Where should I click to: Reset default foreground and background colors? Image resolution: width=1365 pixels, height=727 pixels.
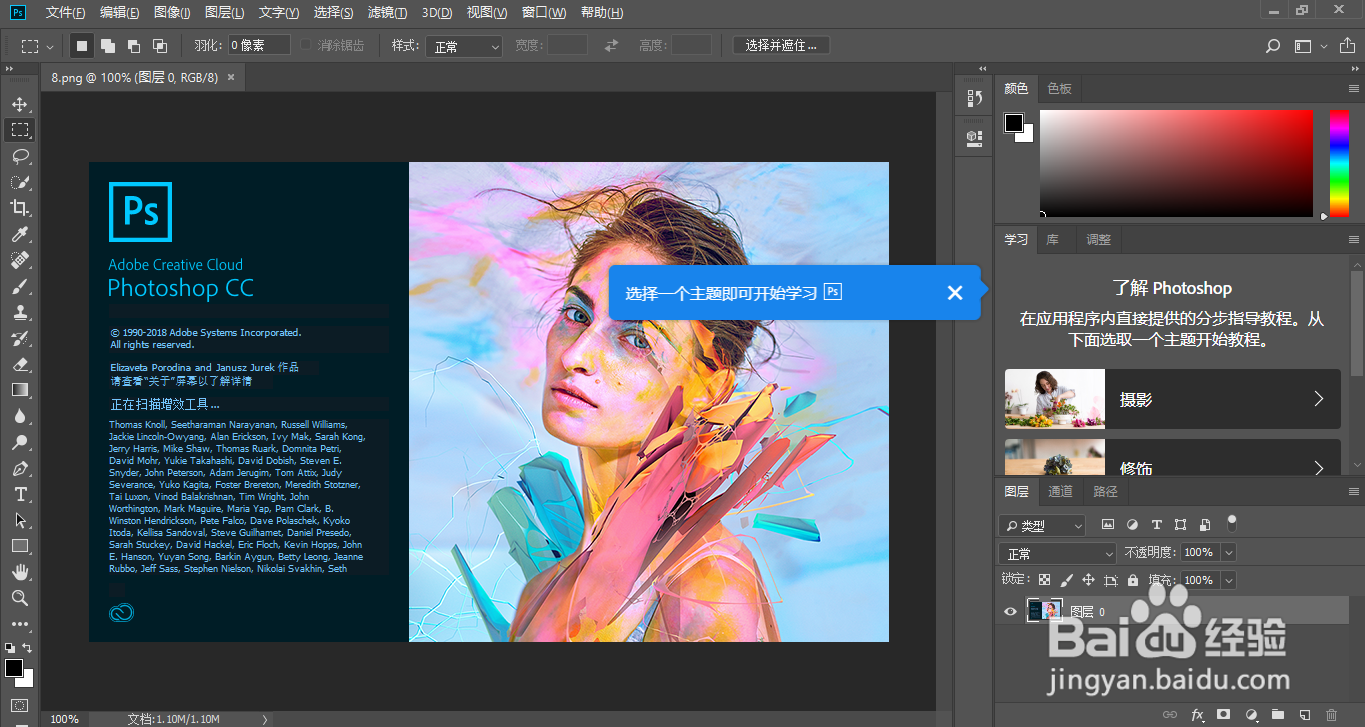tap(9, 648)
